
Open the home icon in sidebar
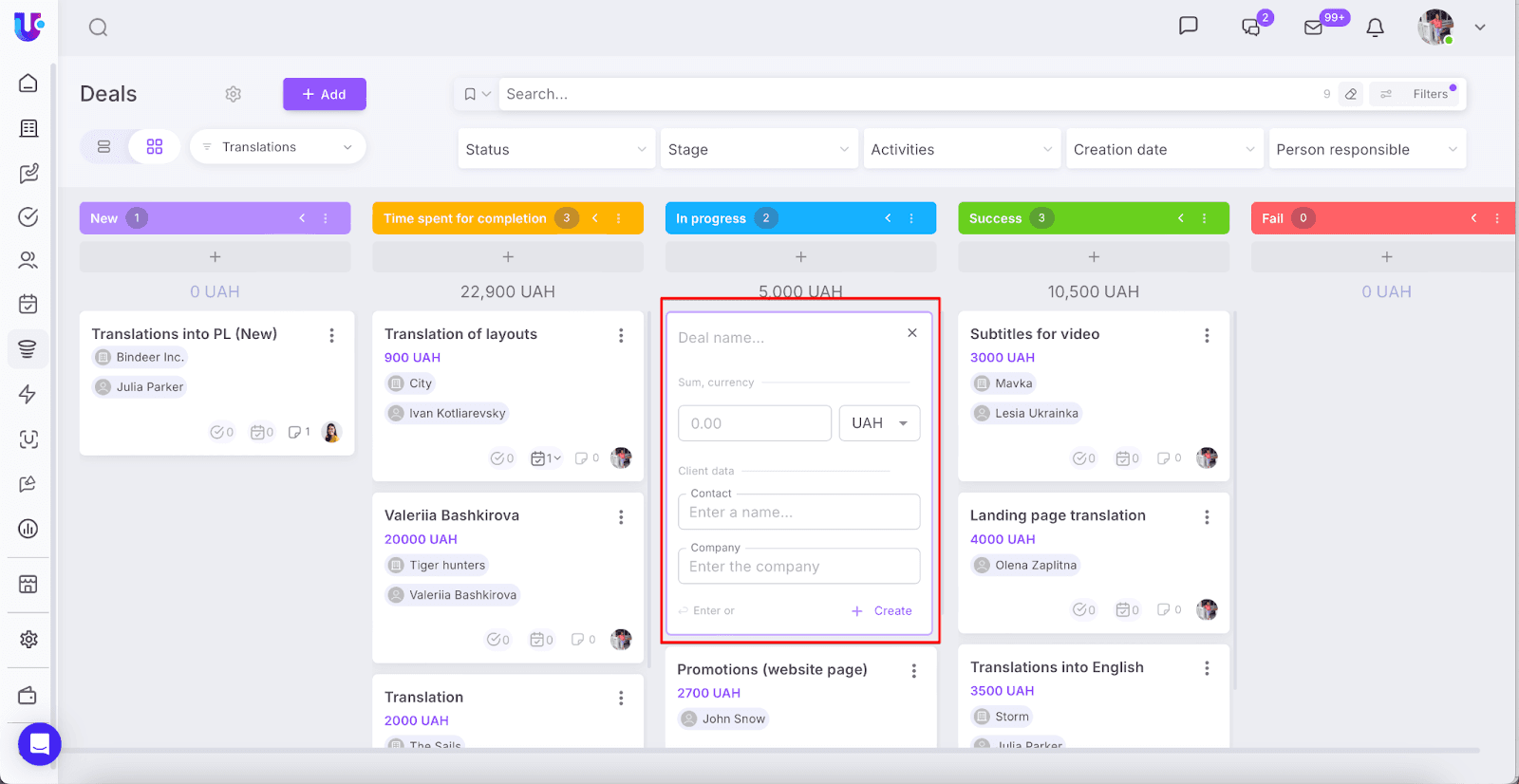coord(28,84)
